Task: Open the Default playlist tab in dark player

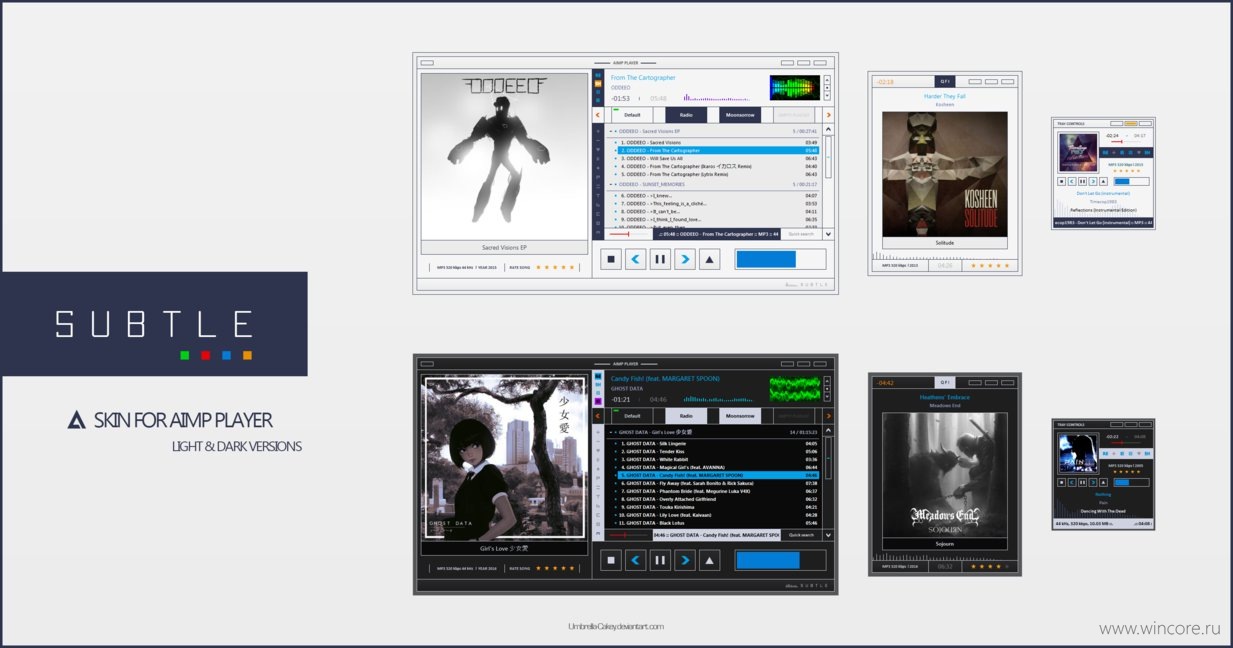Action: [632, 416]
